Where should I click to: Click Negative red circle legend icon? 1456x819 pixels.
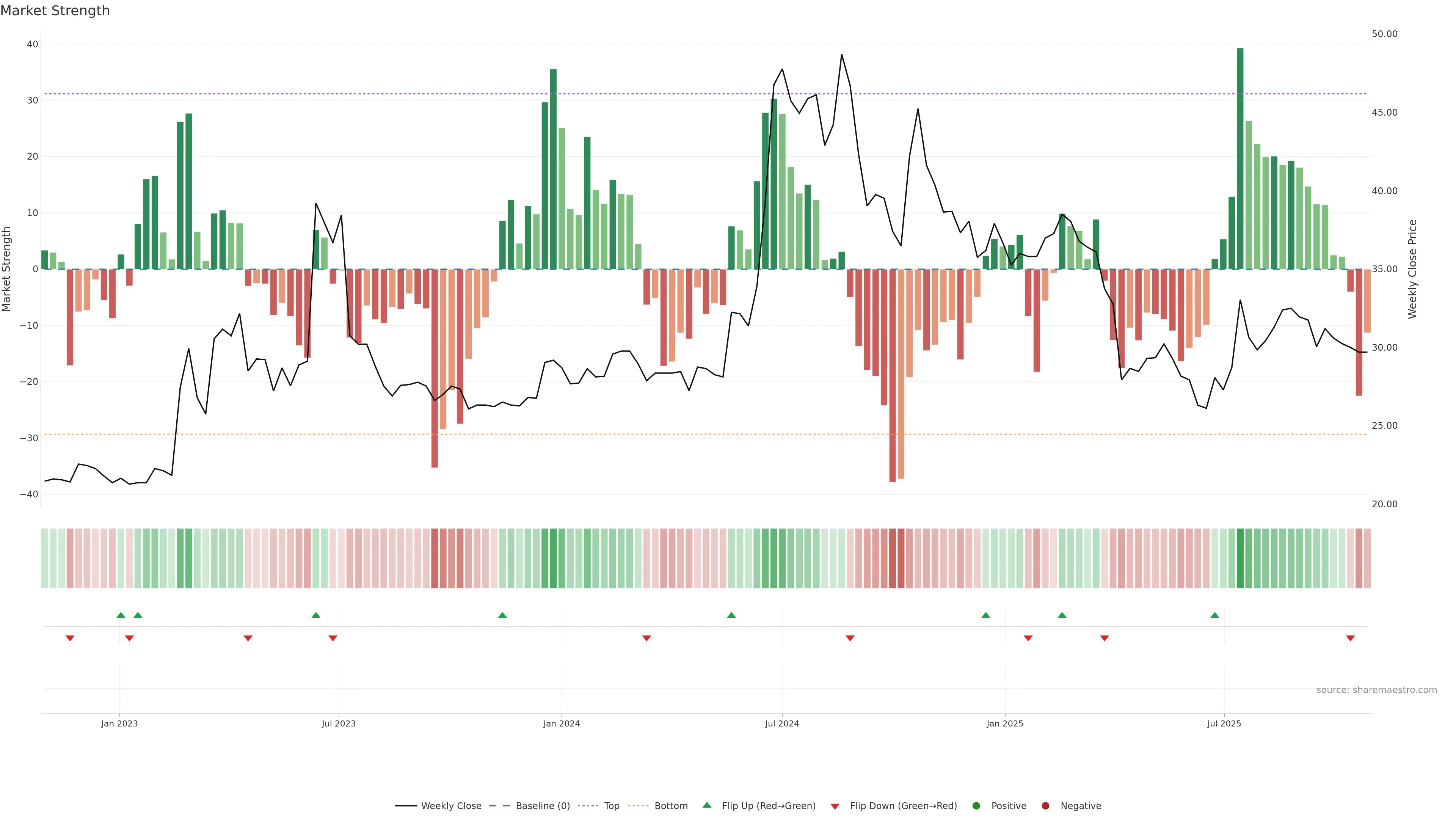pyautogui.click(x=1045, y=806)
